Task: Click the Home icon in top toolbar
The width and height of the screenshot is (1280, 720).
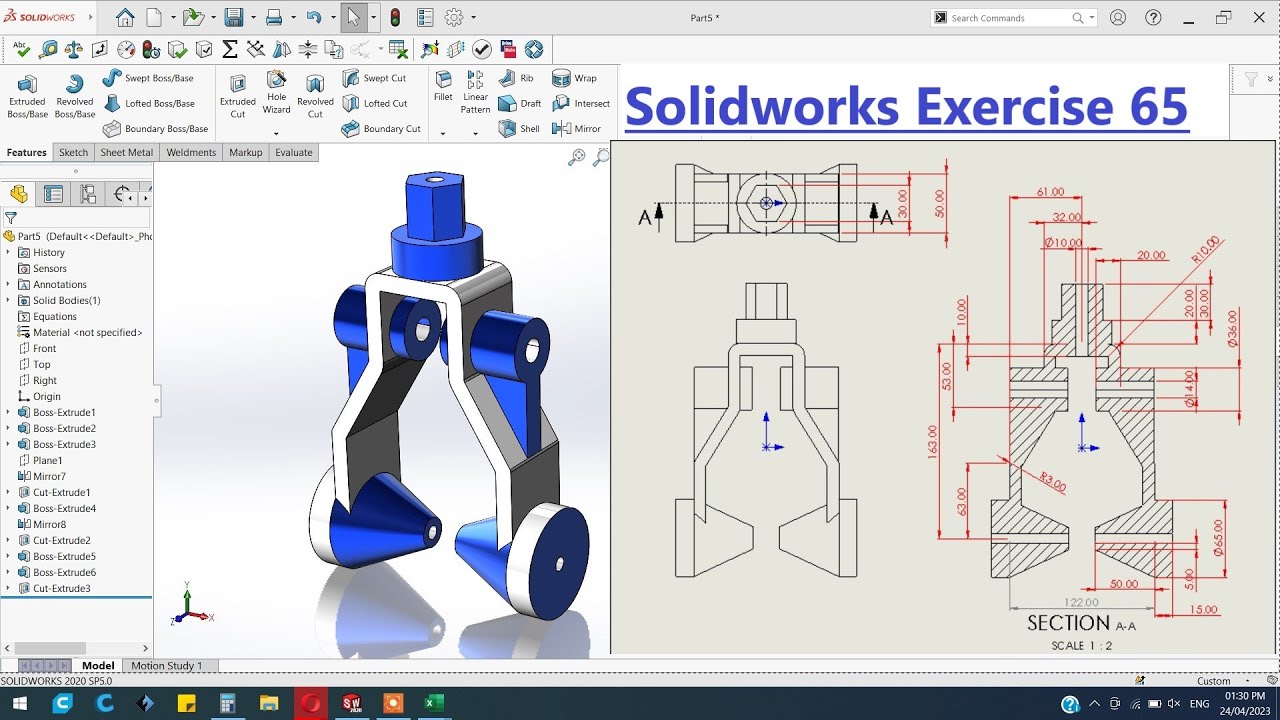Action: tap(125, 17)
